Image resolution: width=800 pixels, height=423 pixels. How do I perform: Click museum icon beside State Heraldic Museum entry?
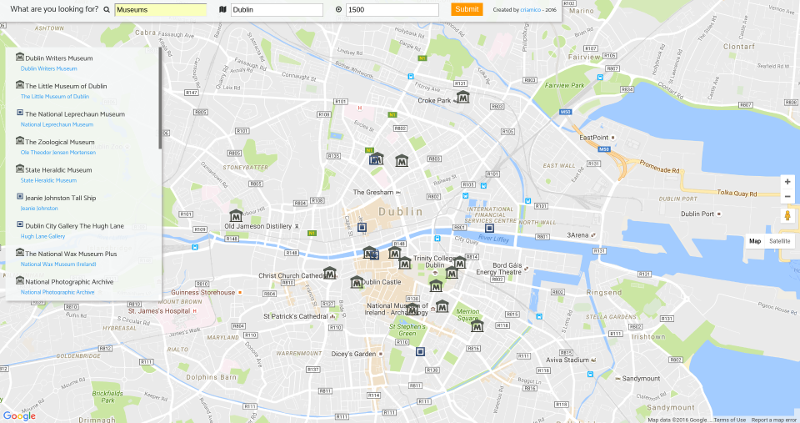20,168
